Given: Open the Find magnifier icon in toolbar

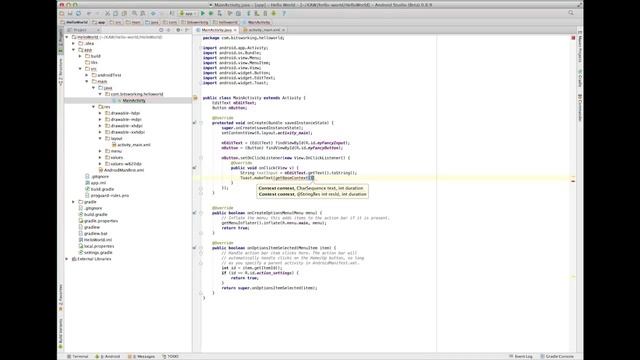Looking at the screenshot, I should pos(134,13).
